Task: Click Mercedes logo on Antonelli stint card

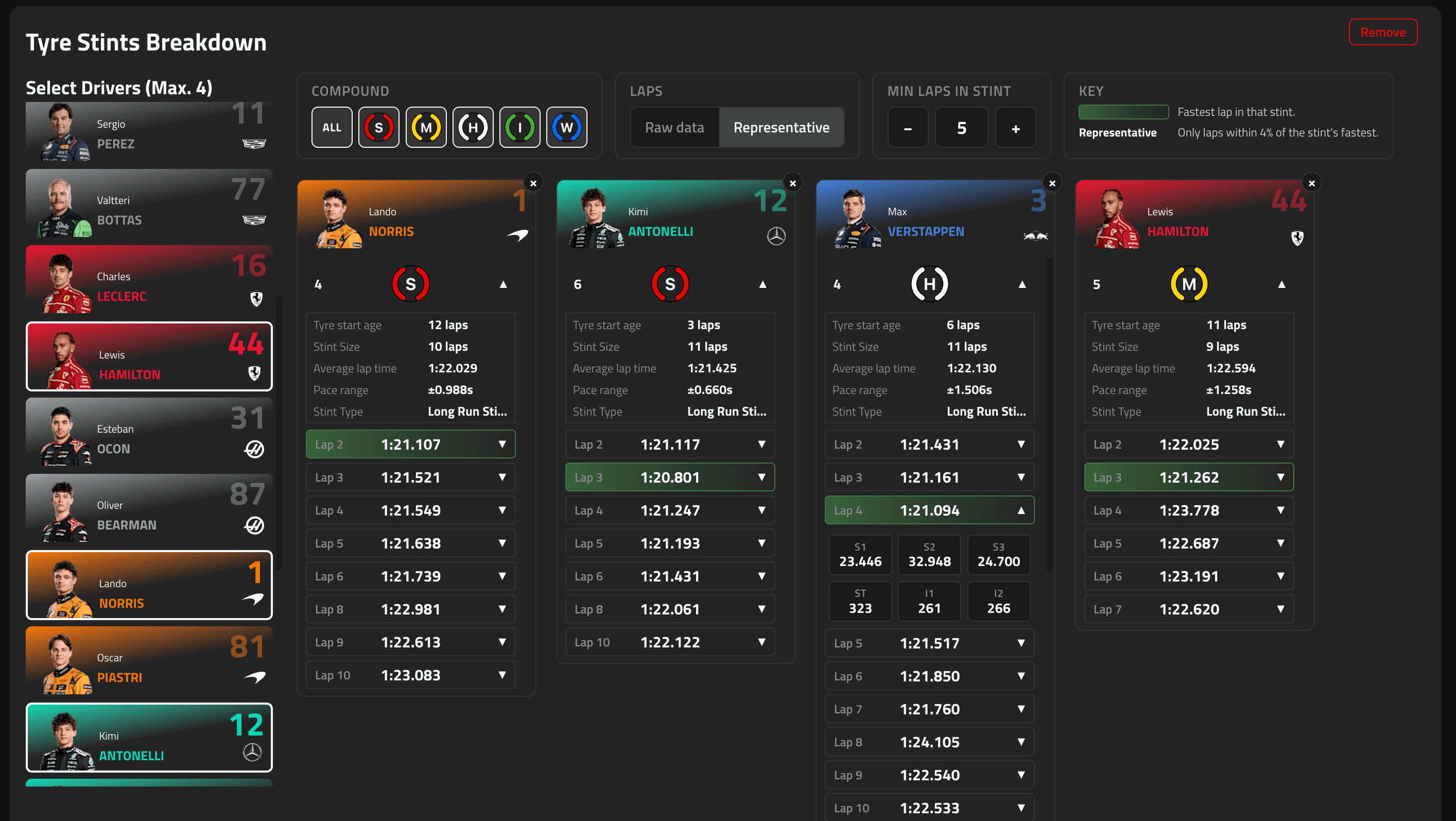Action: [776, 236]
